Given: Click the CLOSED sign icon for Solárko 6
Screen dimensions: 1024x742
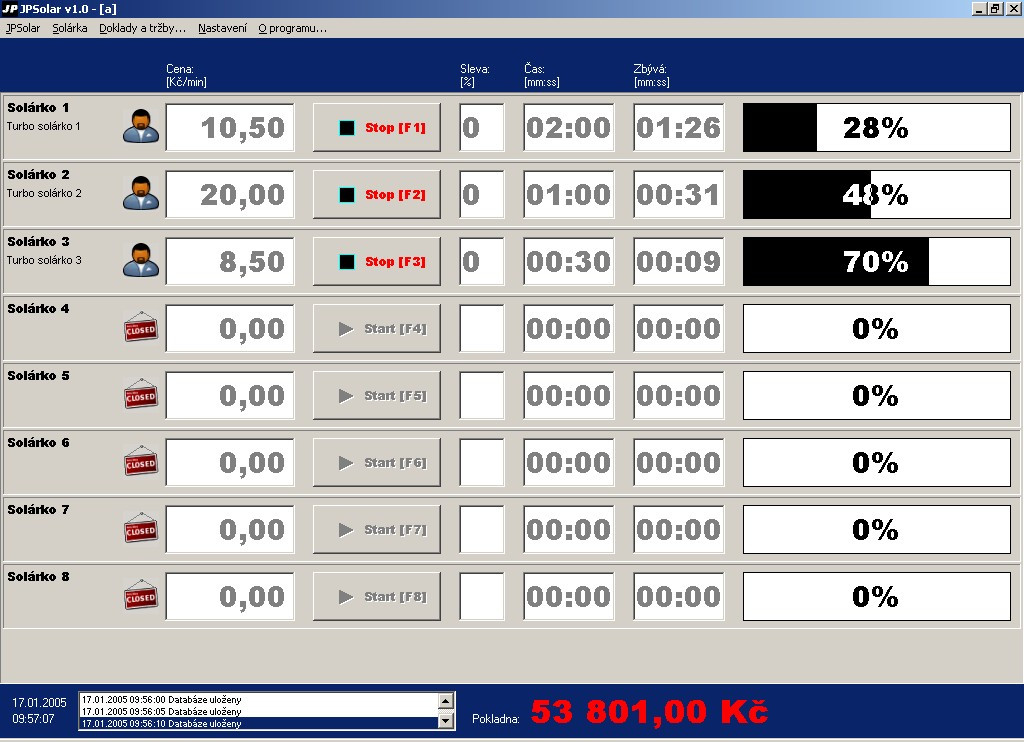Looking at the screenshot, I should 141,461.
